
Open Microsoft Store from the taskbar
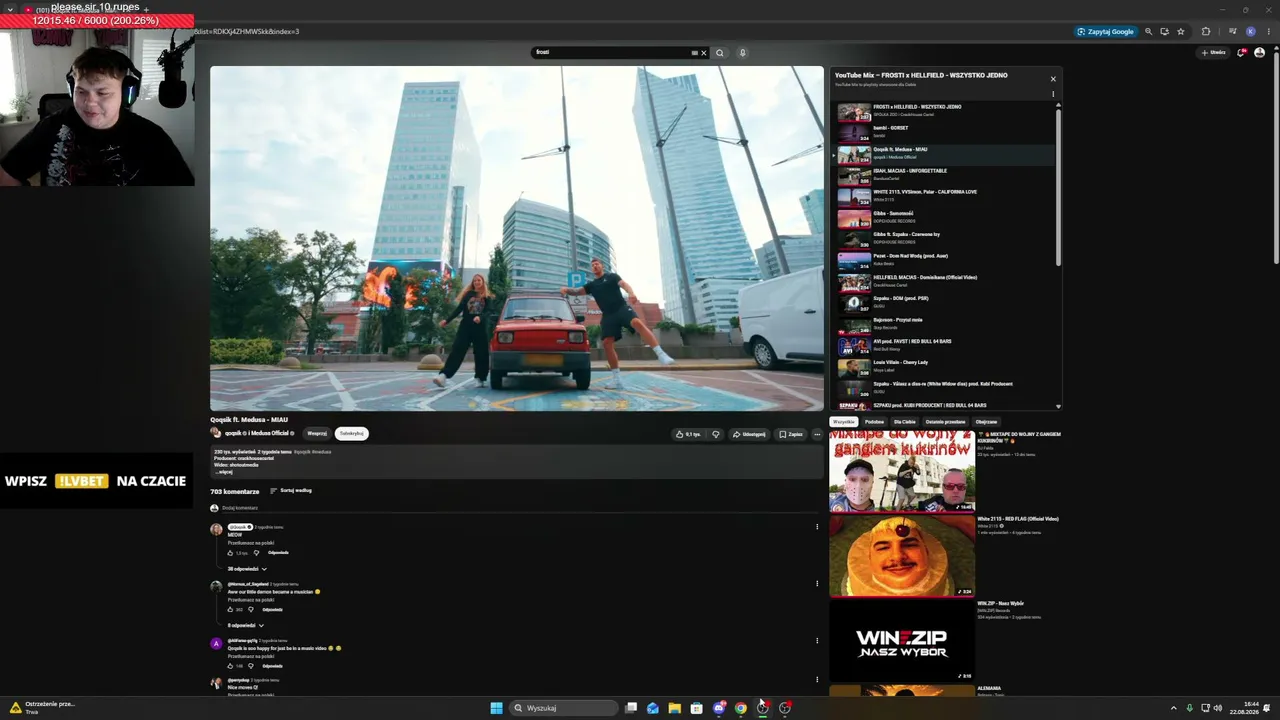point(696,708)
